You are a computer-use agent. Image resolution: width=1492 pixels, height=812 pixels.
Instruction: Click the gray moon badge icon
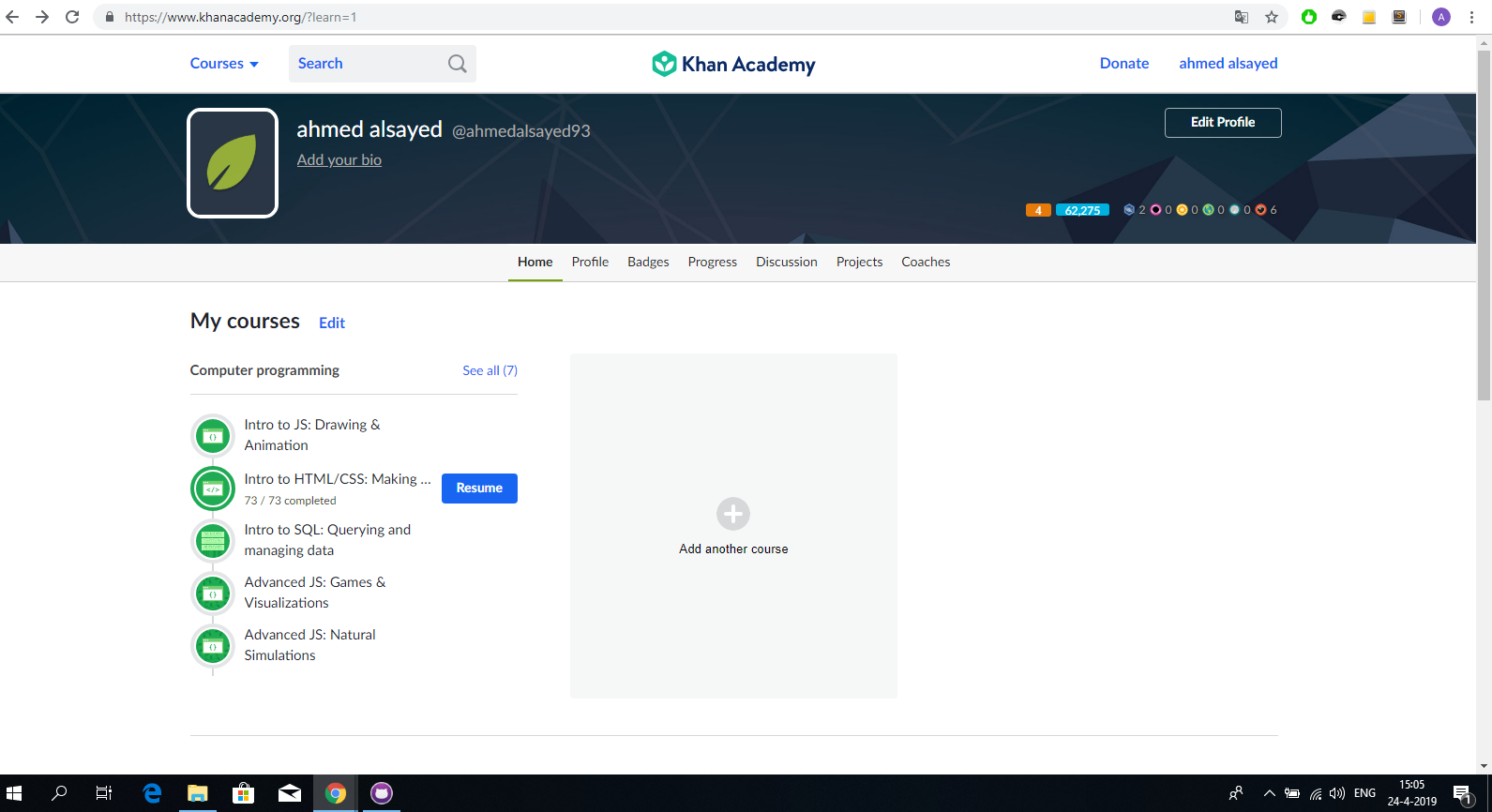1234,210
